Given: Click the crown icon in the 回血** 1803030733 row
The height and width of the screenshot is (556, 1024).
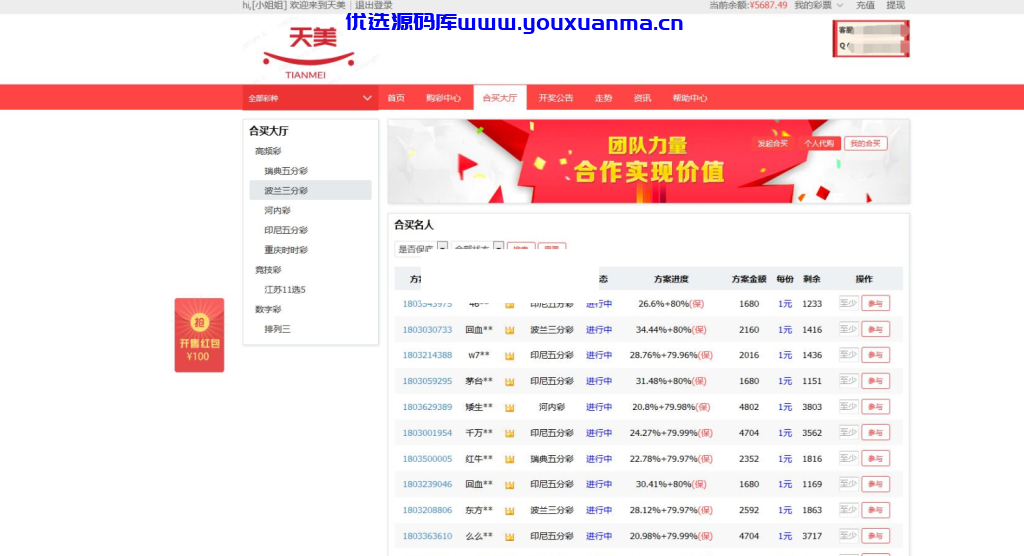Looking at the screenshot, I should point(509,330).
